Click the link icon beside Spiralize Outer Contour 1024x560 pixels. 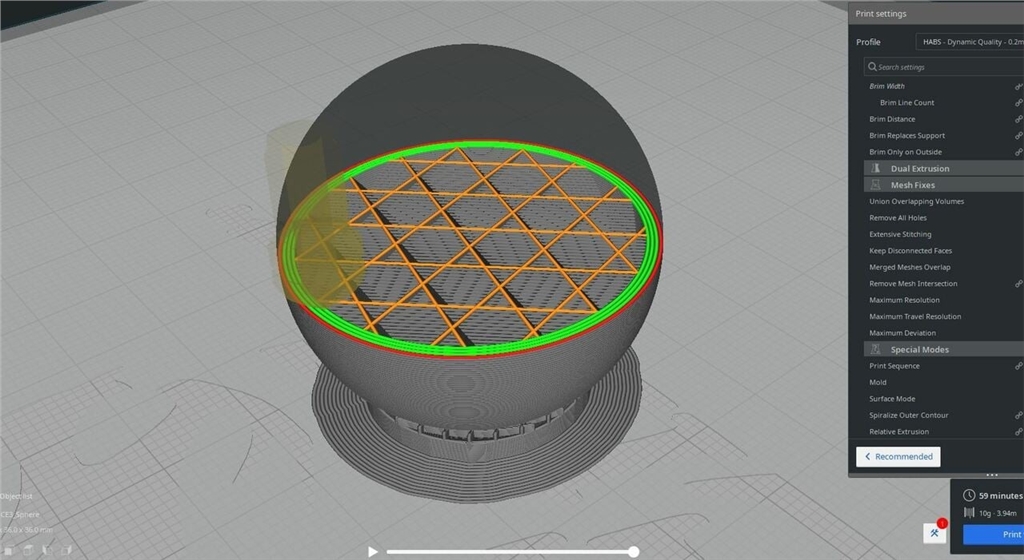pos(1018,415)
